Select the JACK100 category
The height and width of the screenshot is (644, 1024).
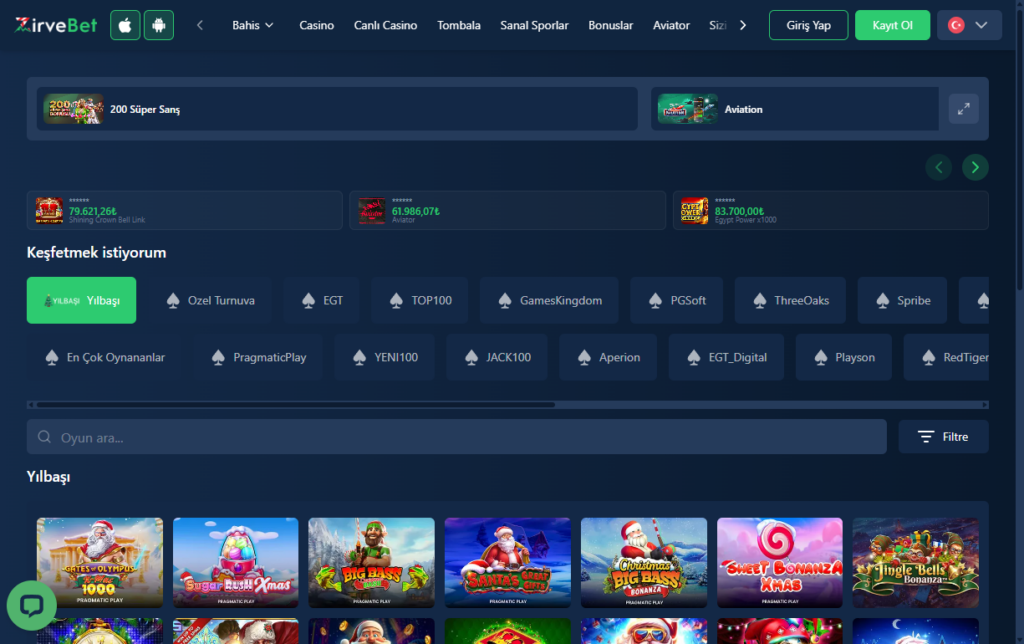click(497, 357)
